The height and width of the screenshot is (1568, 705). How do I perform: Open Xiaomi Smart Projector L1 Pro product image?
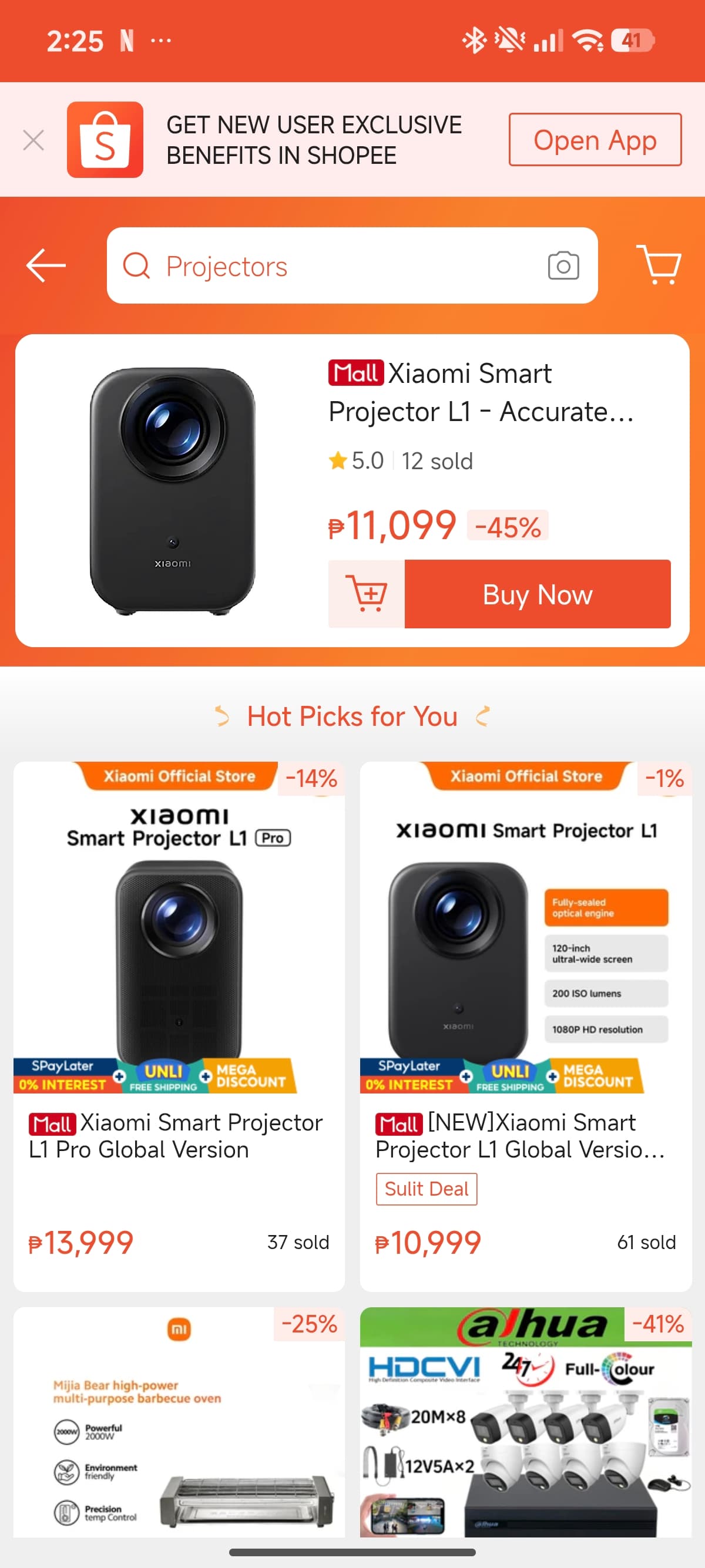[179, 928]
